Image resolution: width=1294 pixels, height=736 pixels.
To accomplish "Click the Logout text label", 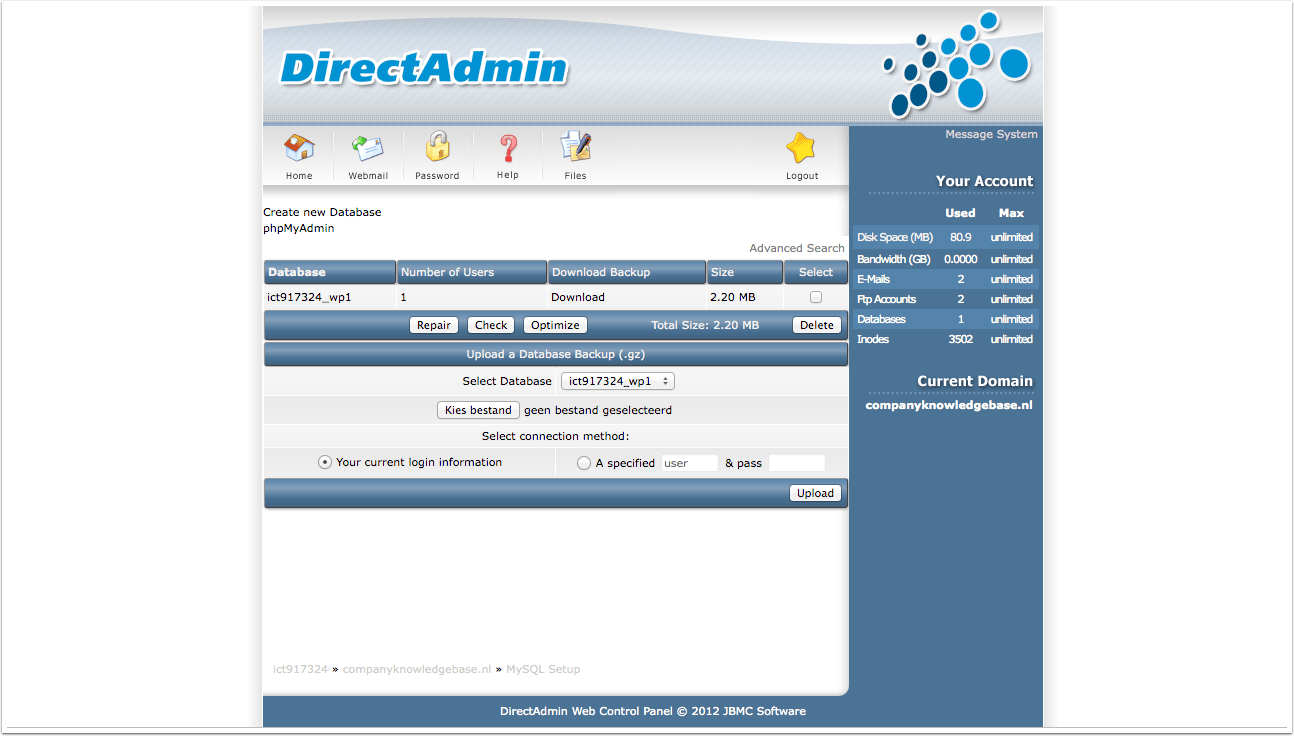I will click(802, 176).
